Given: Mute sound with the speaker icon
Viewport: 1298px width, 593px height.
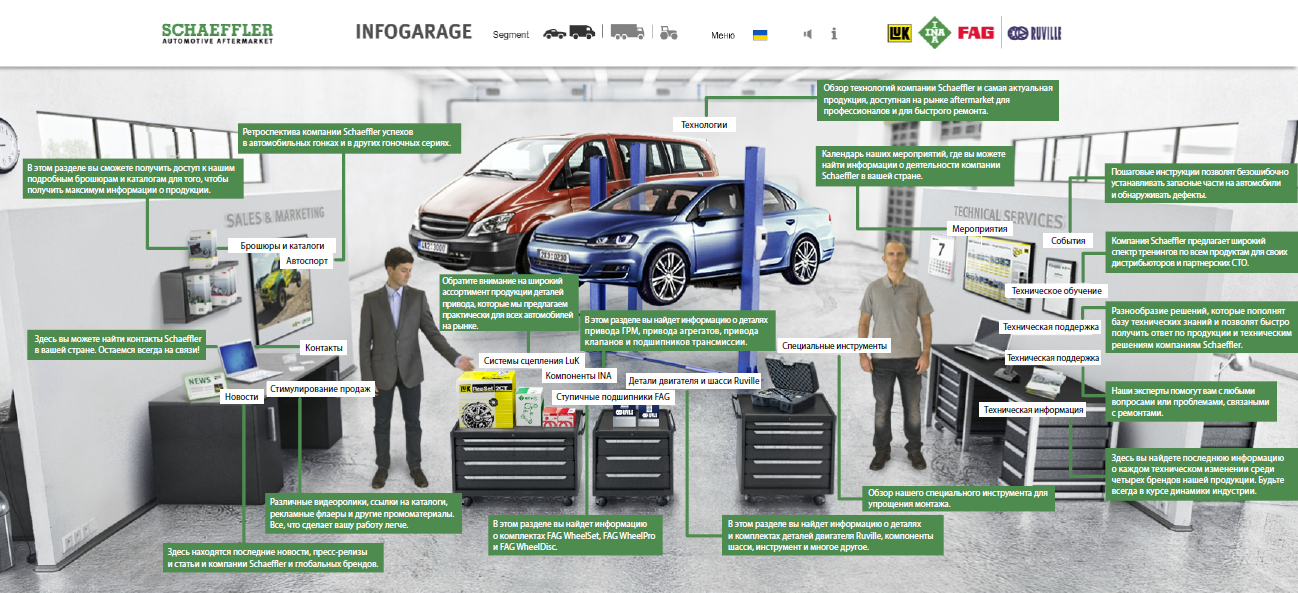Looking at the screenshot, I should pyautogui.click(x=808, y=34).
